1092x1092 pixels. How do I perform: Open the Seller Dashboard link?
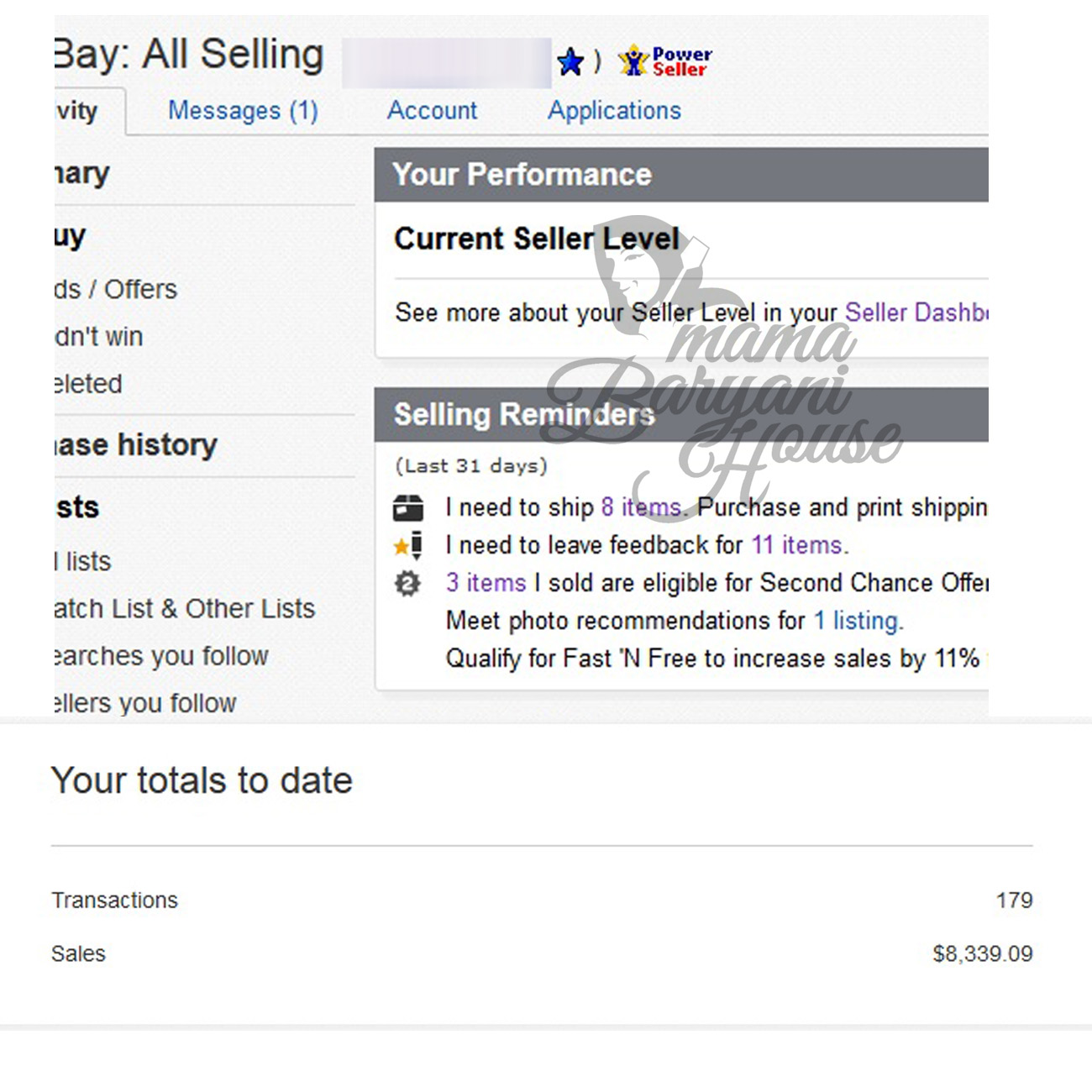pos(916,312)
